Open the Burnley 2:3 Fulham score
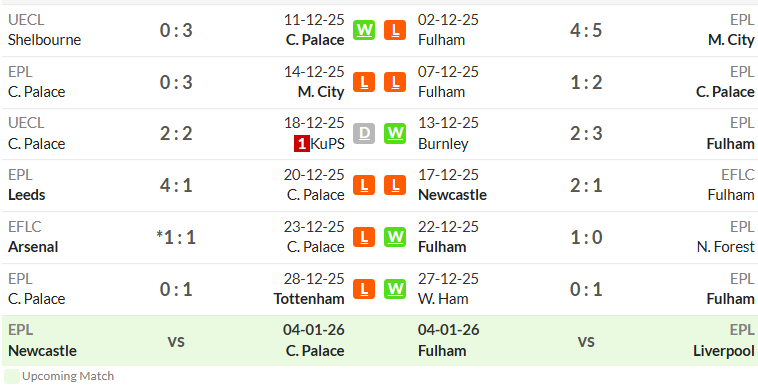Image resolution: width=758 pixels, height=391 pixels. 586,133
